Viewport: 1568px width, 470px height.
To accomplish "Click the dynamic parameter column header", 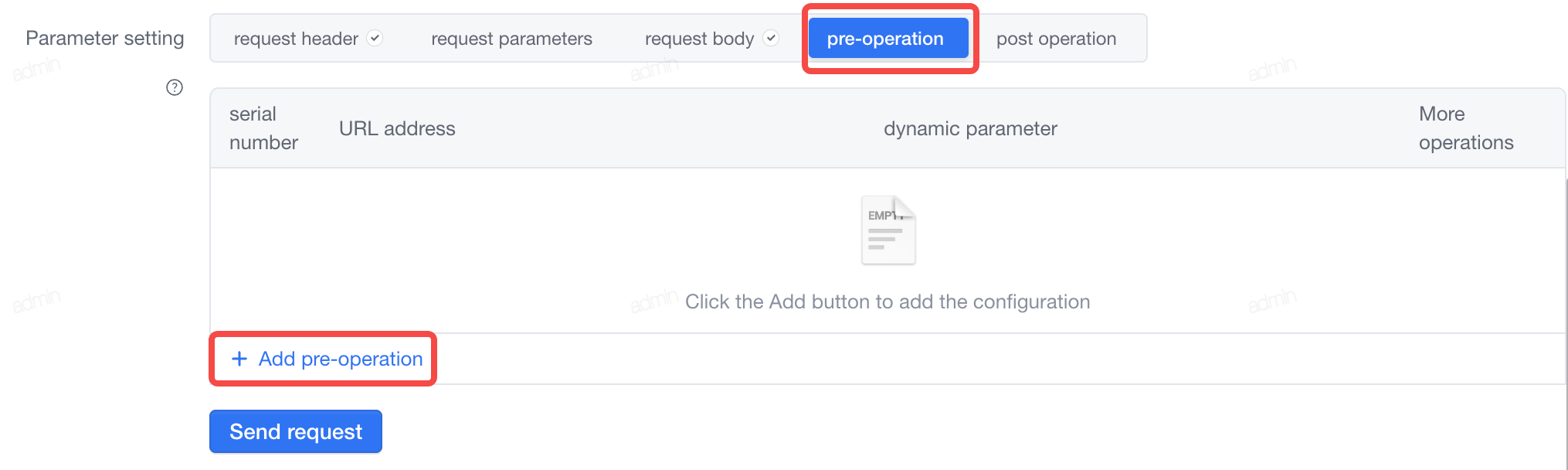I will click(970, 128).
